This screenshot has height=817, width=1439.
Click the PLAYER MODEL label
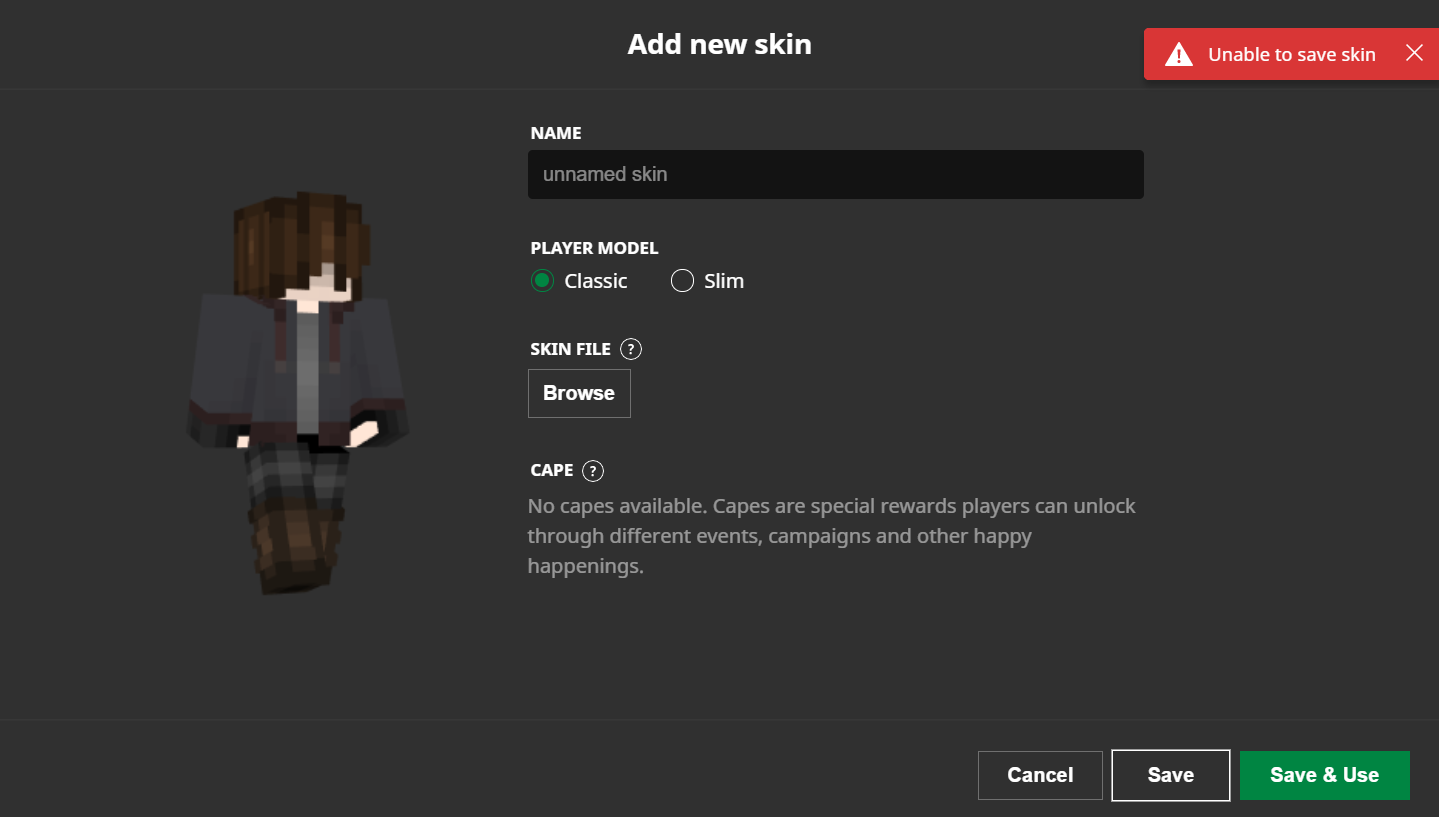(x=594, y=248)
